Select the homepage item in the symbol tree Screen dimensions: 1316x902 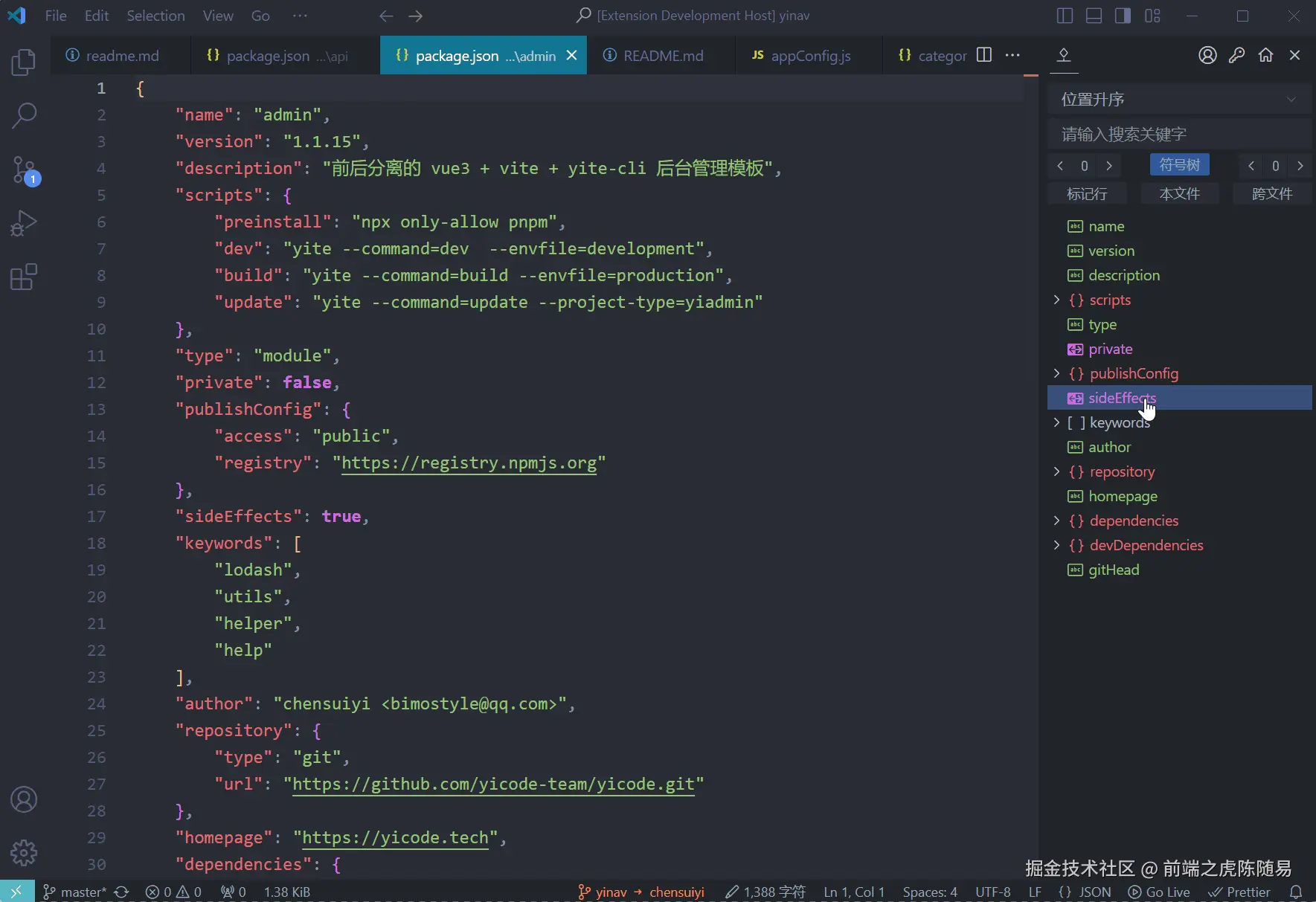(1179, 496)
